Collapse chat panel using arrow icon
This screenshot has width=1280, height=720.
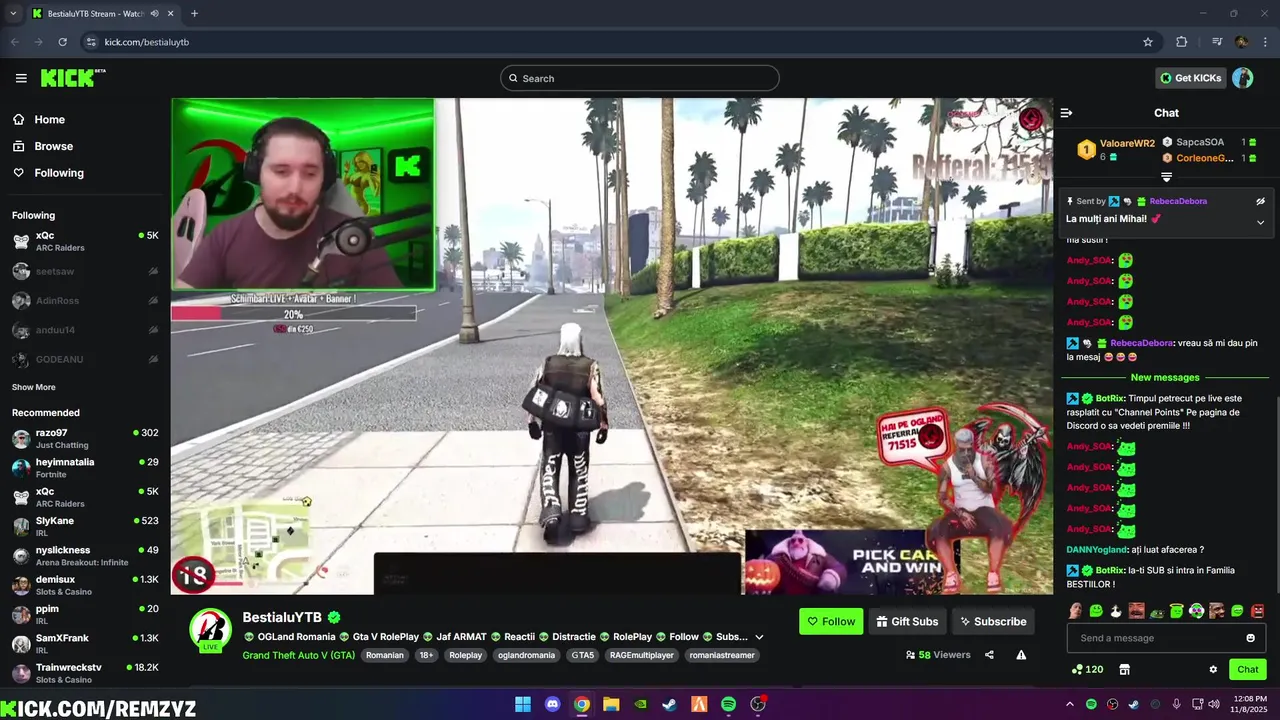click(x=1066, y=113)
